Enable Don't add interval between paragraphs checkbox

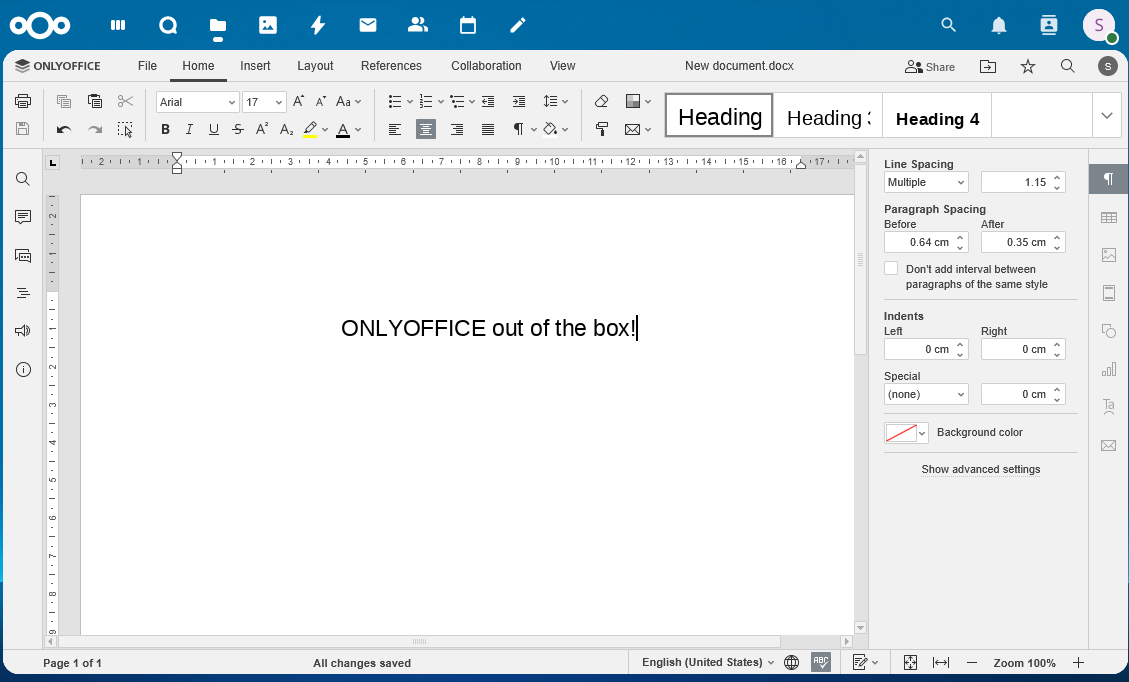(891, 269)
